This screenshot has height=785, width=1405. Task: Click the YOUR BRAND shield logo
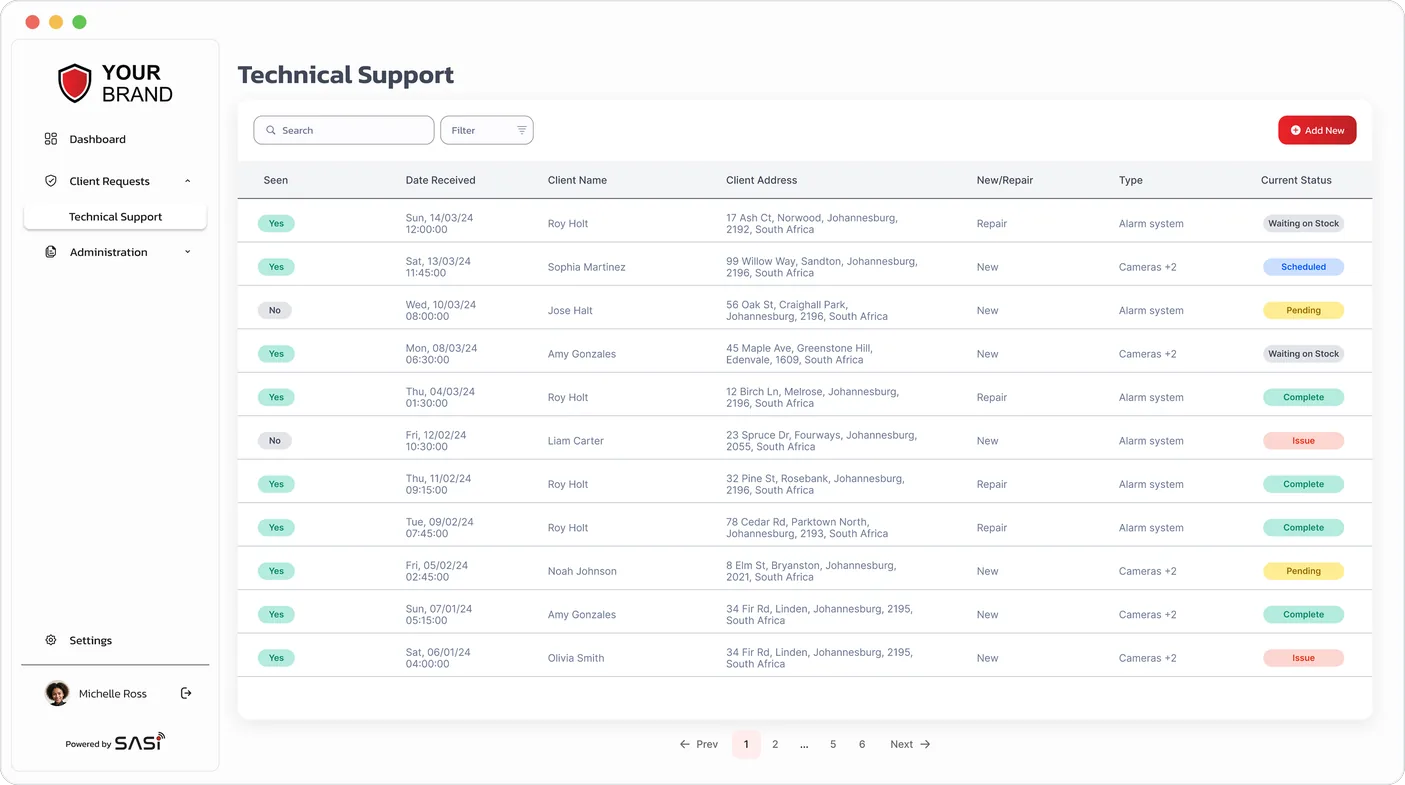(75, 84)
